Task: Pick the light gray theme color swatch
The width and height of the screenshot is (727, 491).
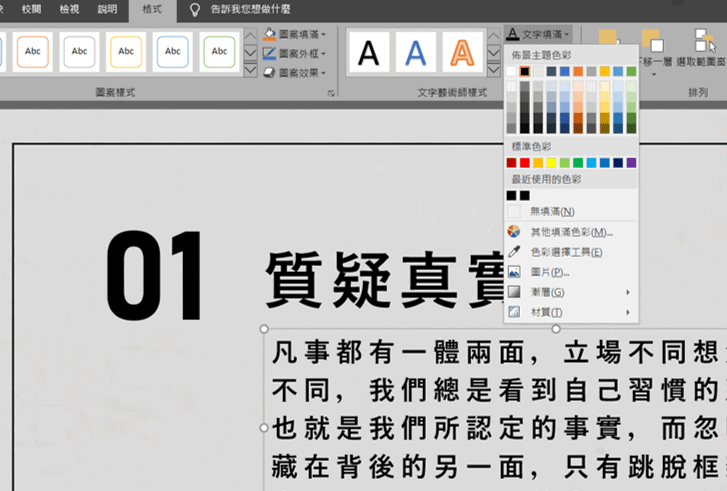Action: click(x=538, y=71)
